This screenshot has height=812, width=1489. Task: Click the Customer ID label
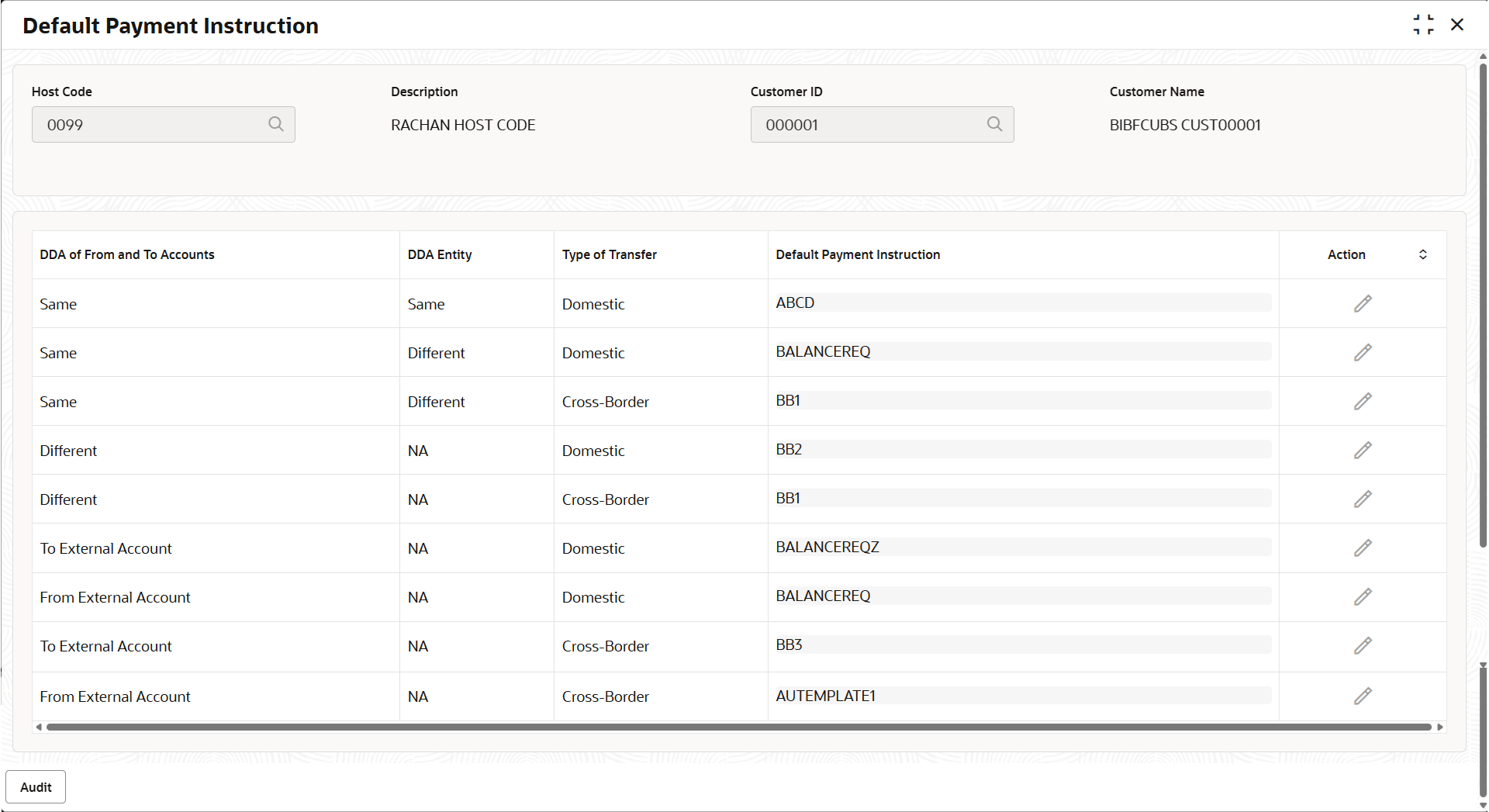tap(786, 92)
